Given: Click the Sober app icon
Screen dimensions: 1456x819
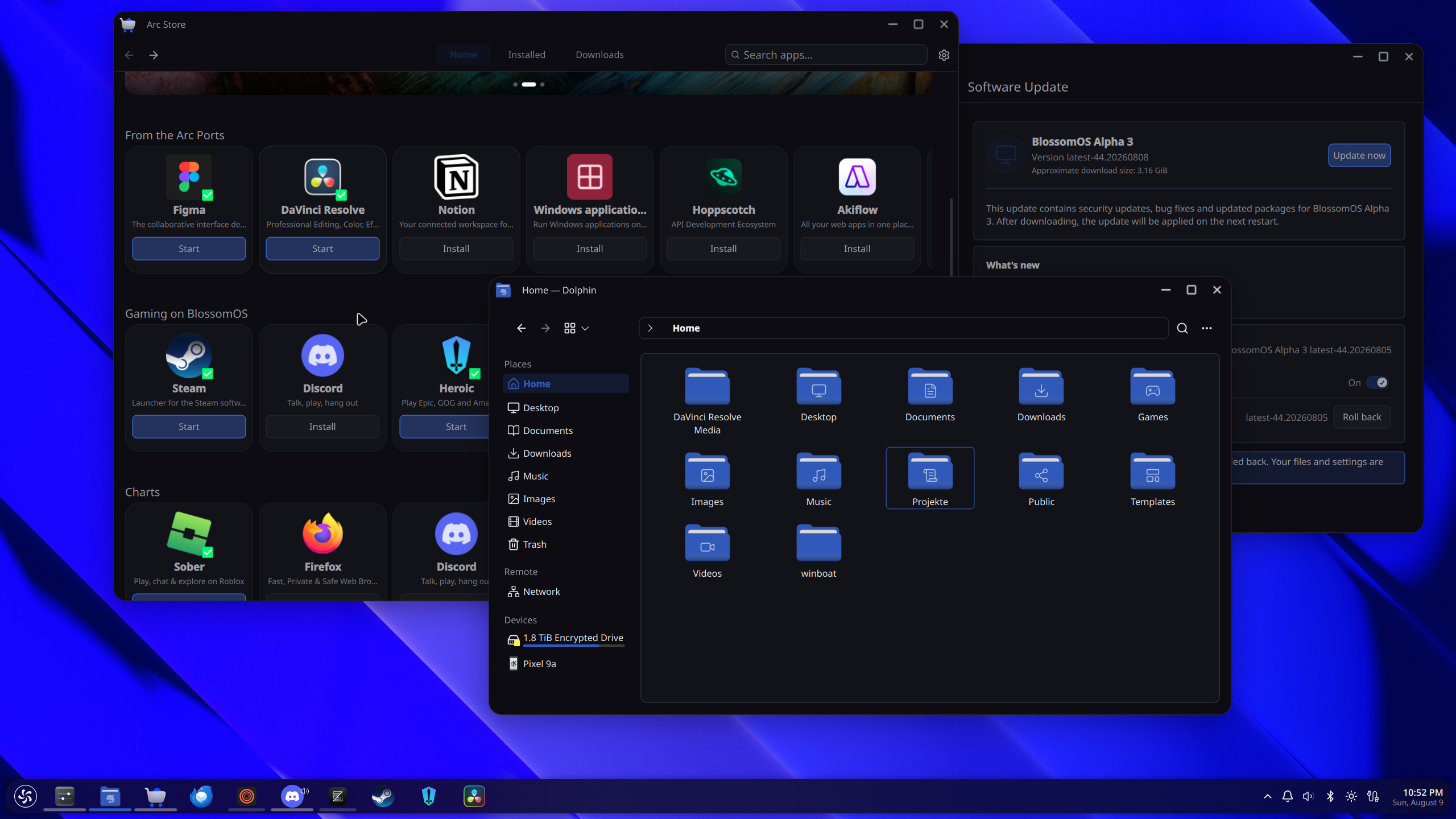Looking at the screenshot, I should coord(189,534).
